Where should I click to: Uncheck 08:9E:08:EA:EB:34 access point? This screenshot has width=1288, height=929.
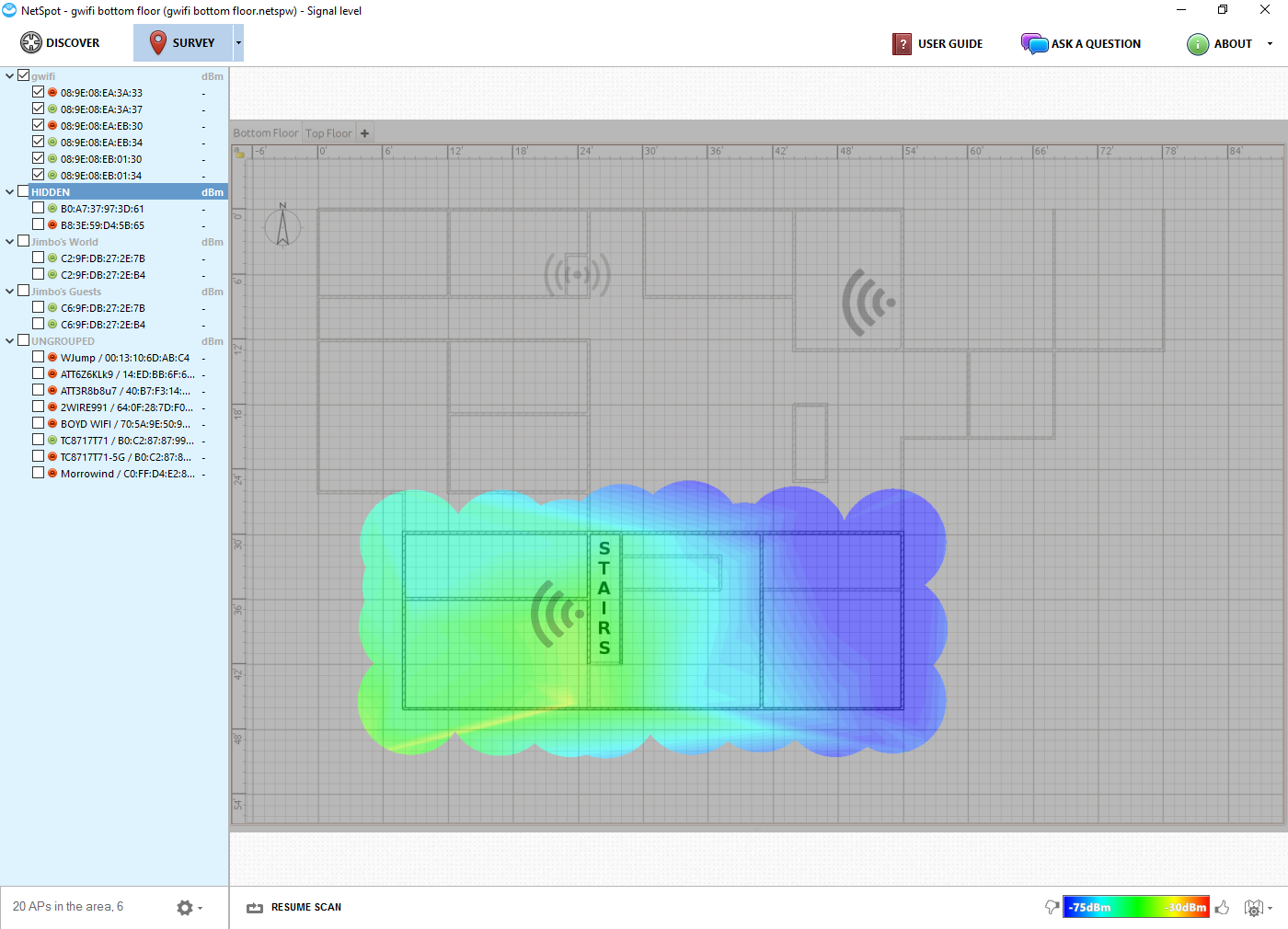pyautogui.click(x=38, y=142)
